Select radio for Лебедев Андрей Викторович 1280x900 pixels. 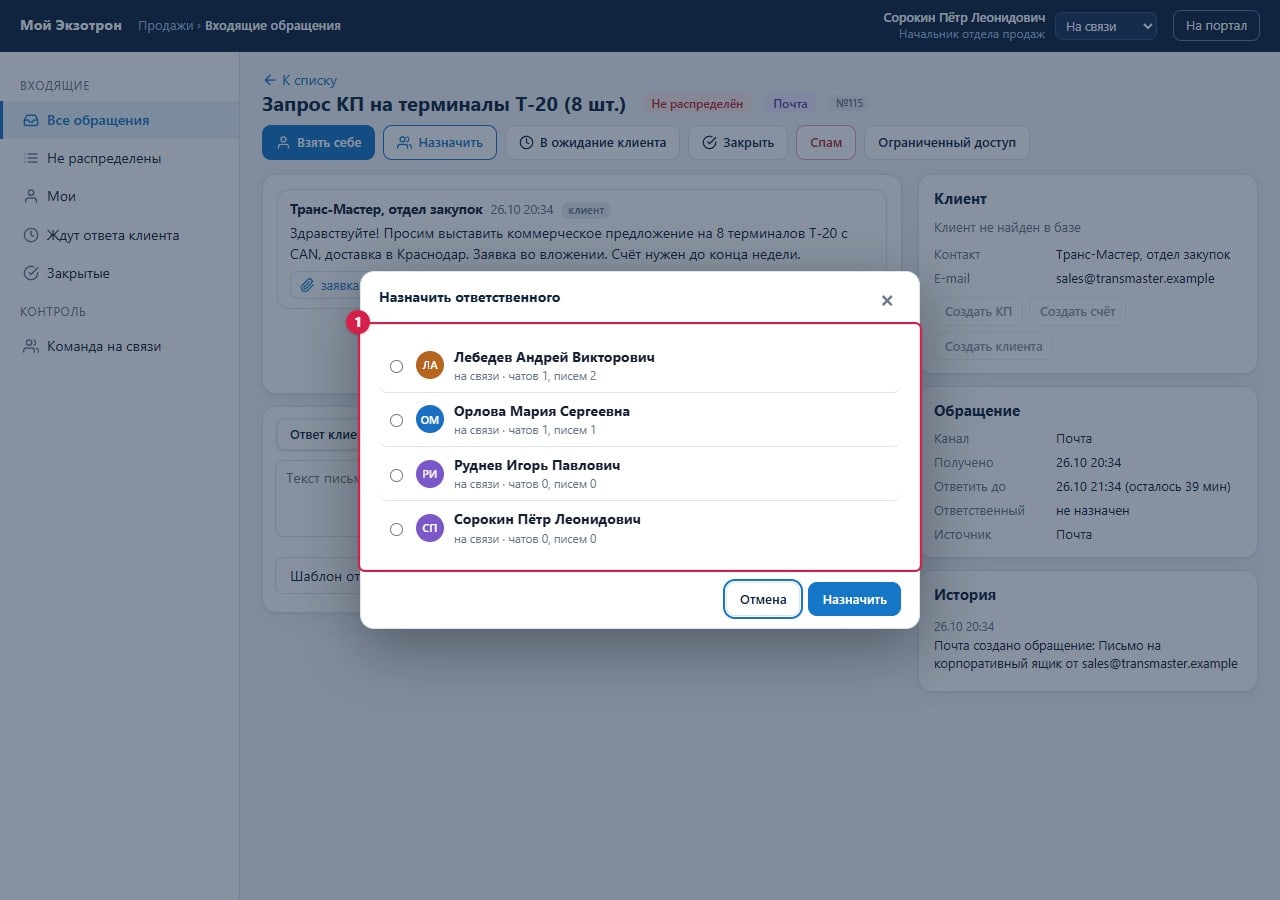(x=396, y=366)
